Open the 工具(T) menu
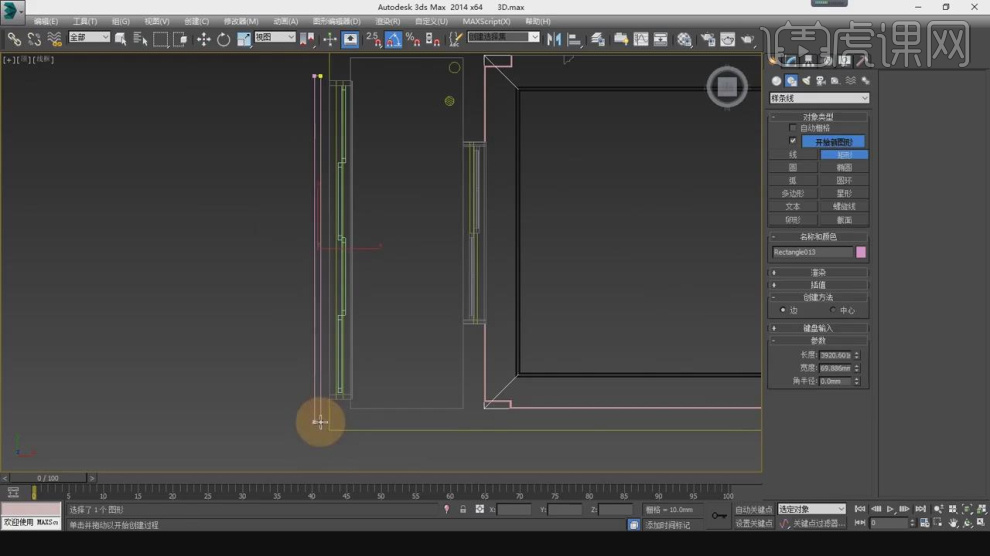990x556 pixels. click(85, 21)
